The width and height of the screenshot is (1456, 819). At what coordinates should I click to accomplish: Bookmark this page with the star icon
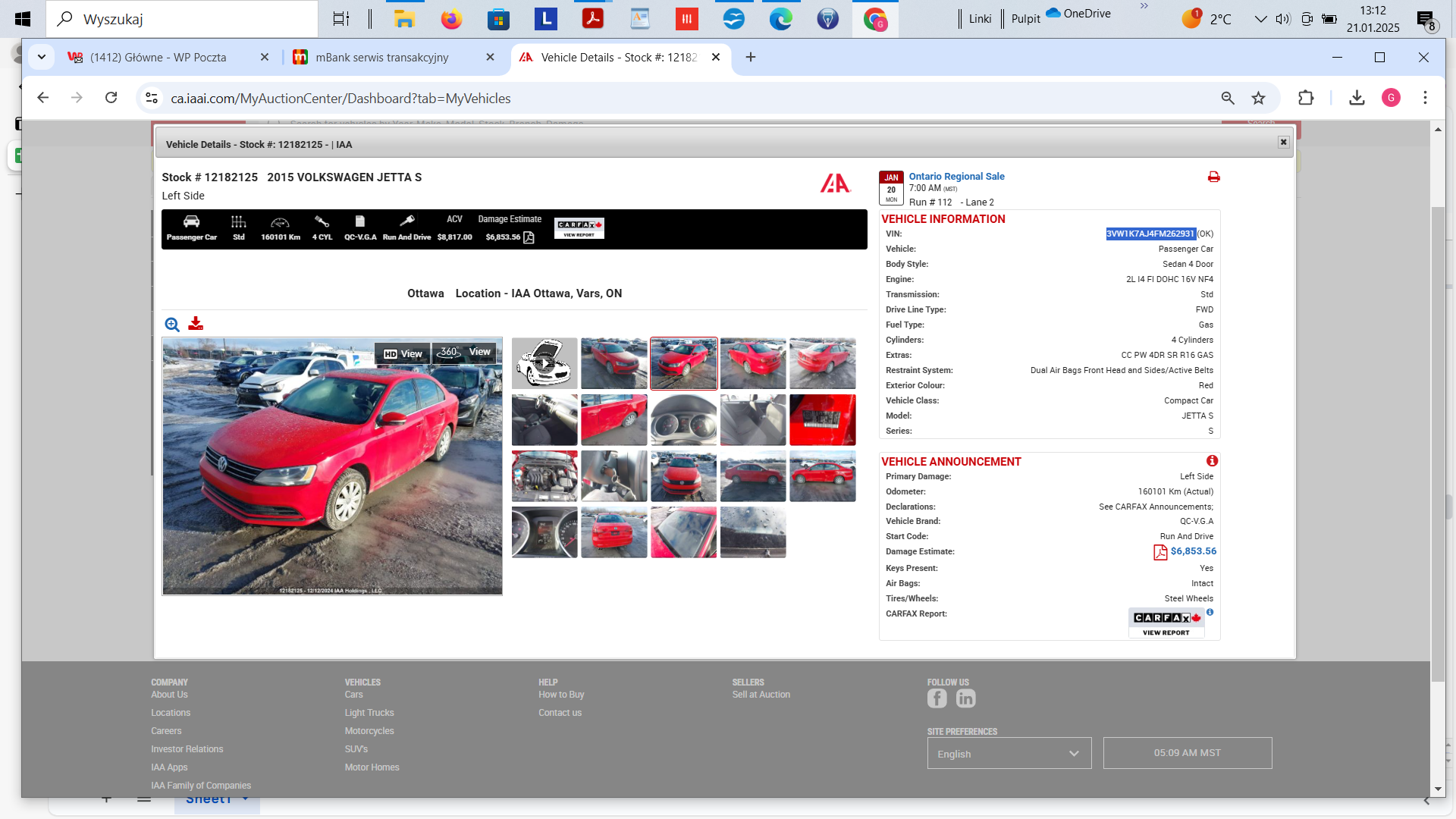[x=1259, y=98]
